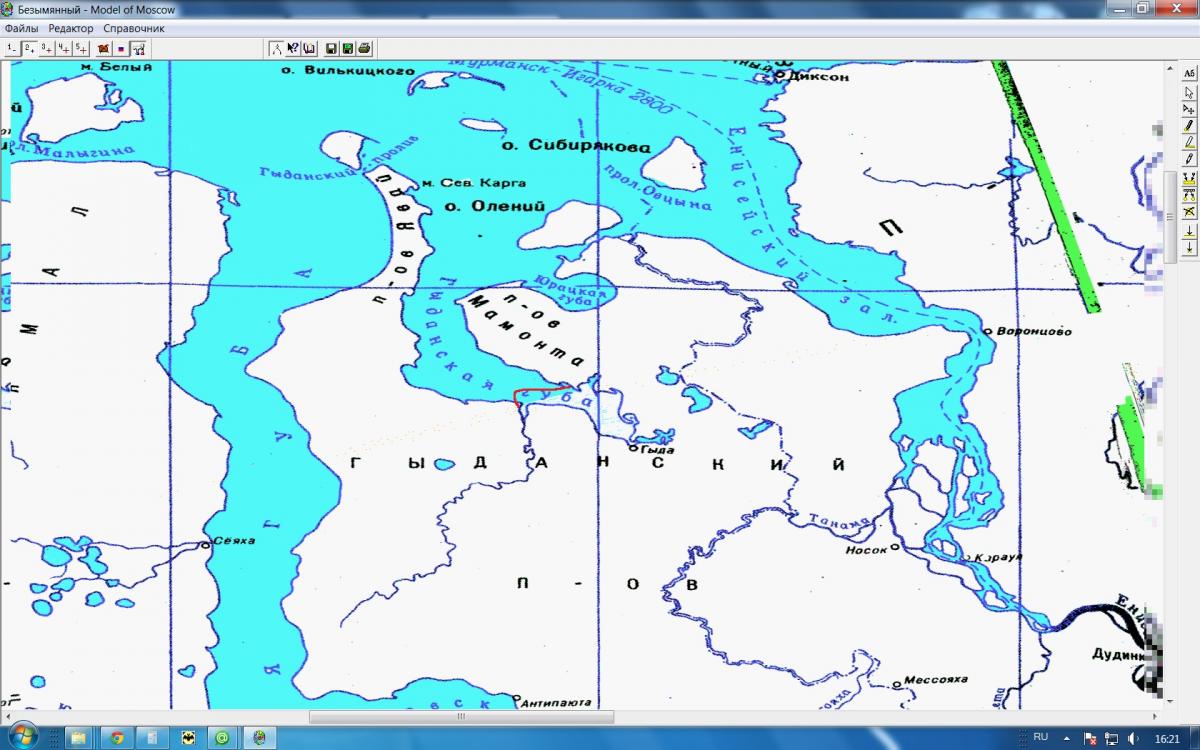1200x750 pixels.
Task: Toggle scale level 5 button
Action: [80, 48]
